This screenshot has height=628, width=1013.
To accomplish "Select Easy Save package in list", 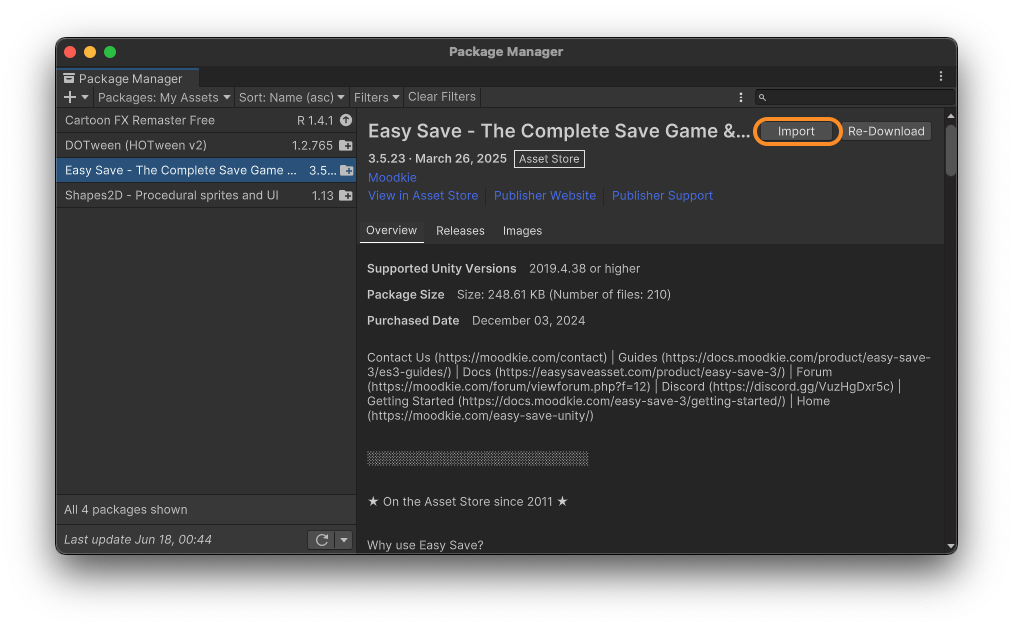I will pyautogui.click(x=206, y=171).
